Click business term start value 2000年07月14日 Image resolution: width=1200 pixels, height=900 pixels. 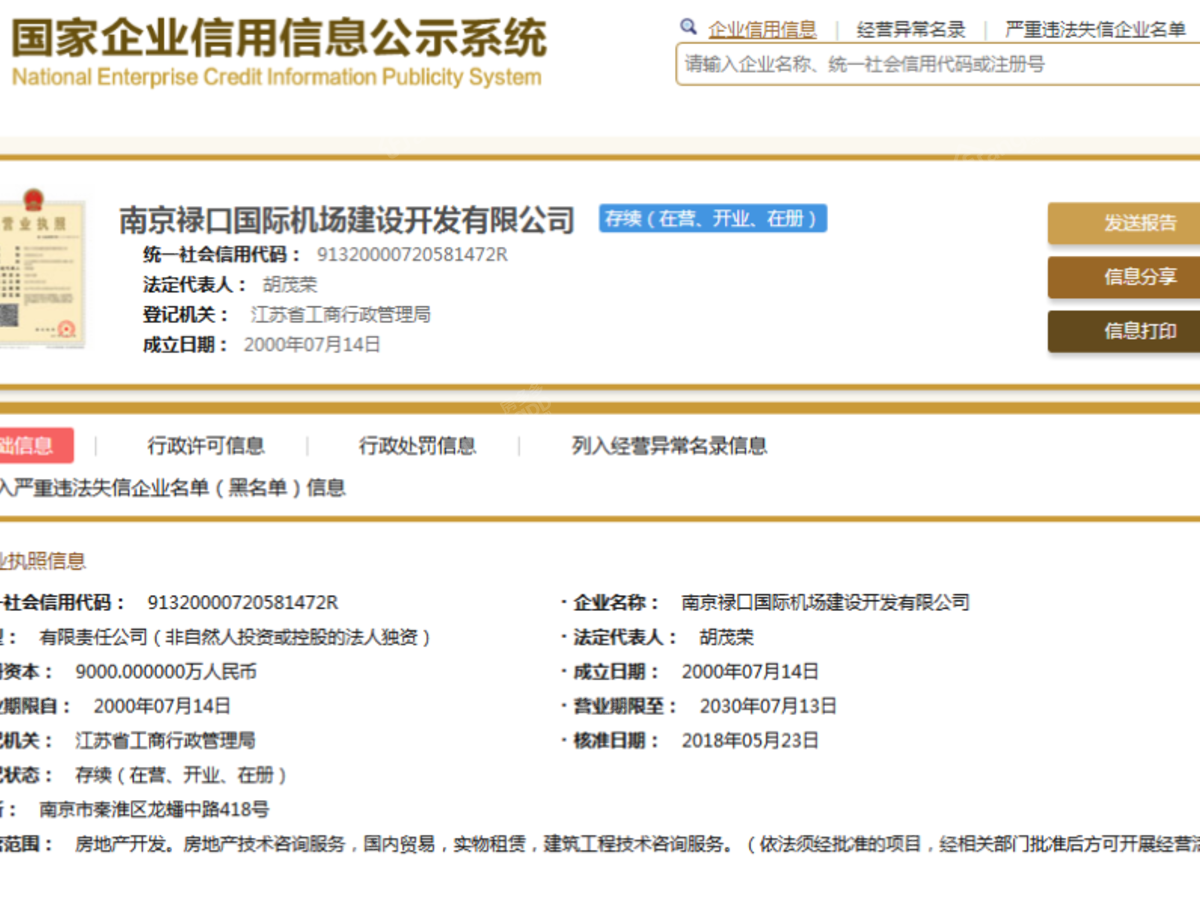click(162, 706)
